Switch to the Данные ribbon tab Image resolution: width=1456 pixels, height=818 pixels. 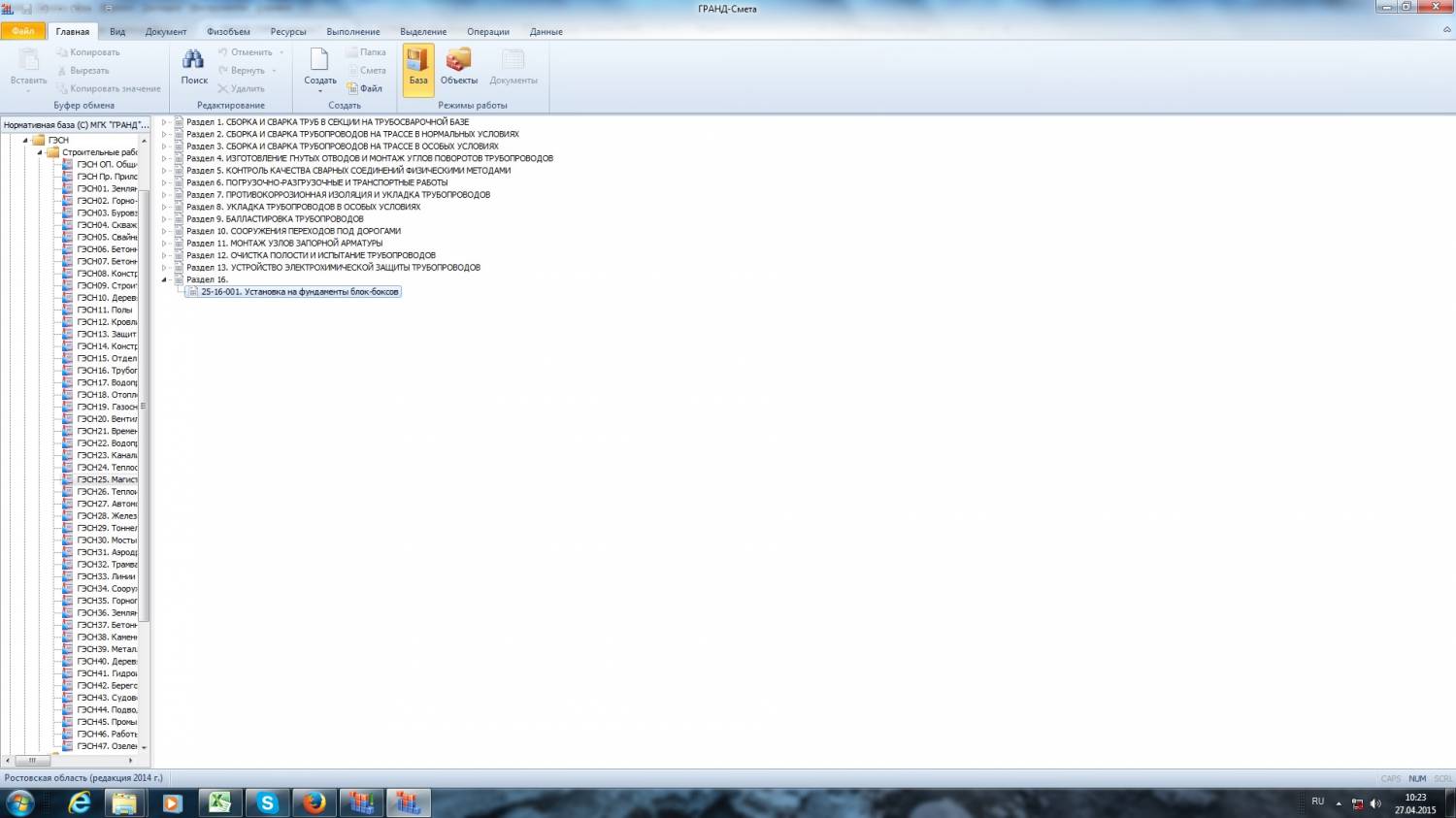pos(546,32)
